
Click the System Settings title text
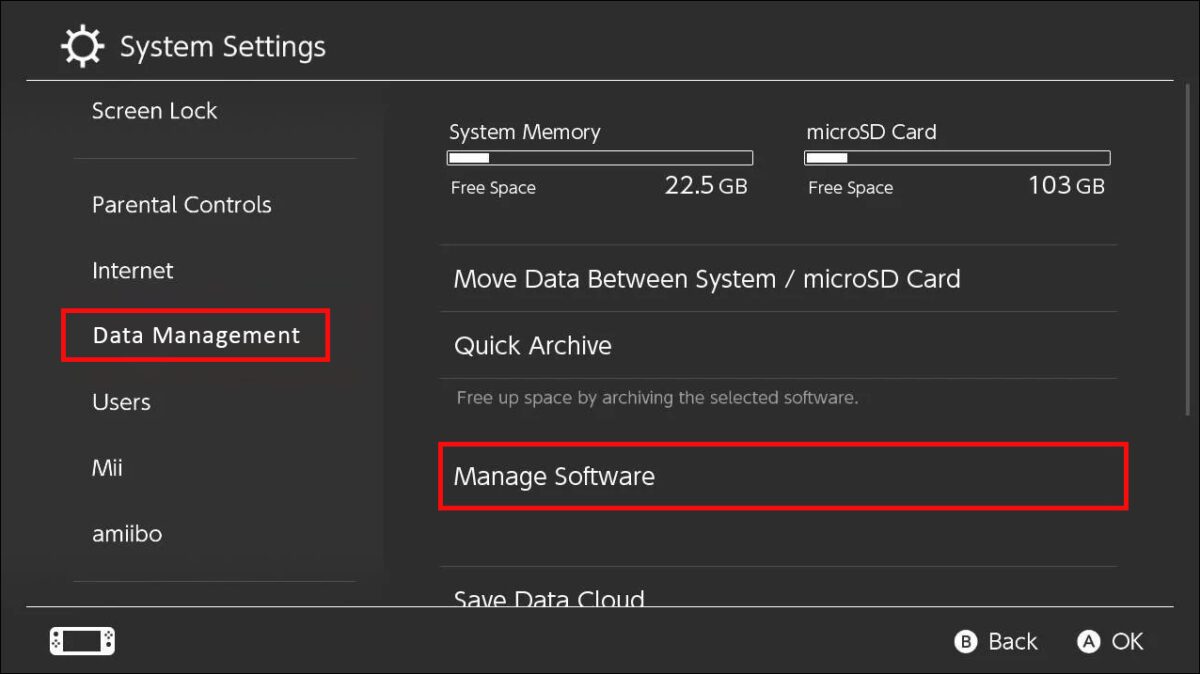coord(222,47)
